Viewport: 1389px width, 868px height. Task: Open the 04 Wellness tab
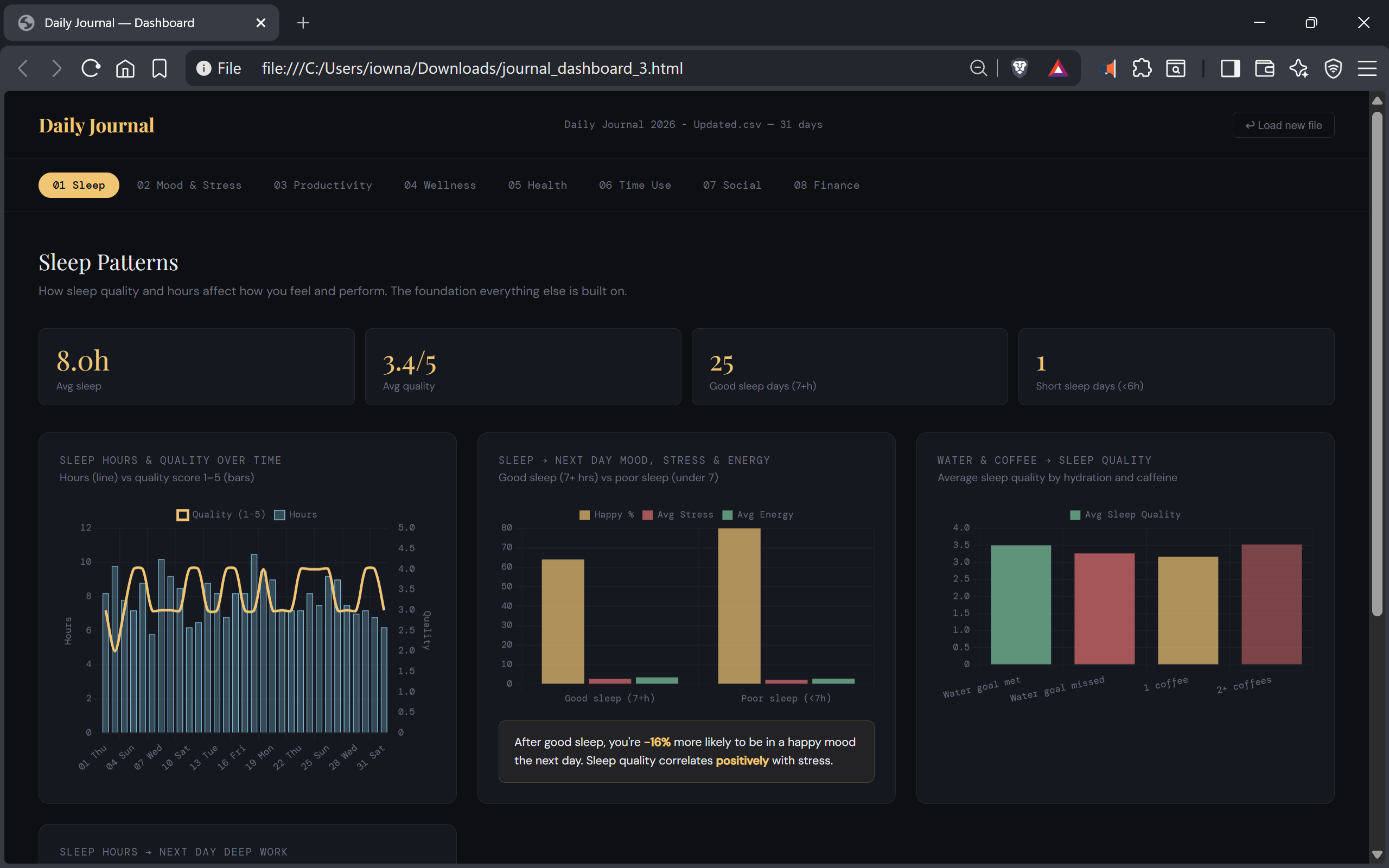tap(439, 185)
